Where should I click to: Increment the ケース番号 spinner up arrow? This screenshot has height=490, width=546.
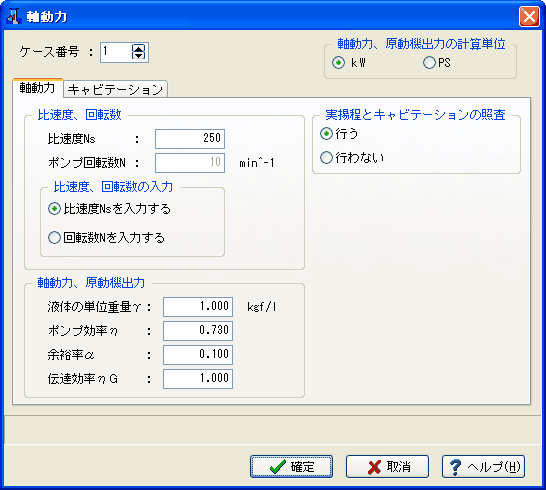[139, 49]
